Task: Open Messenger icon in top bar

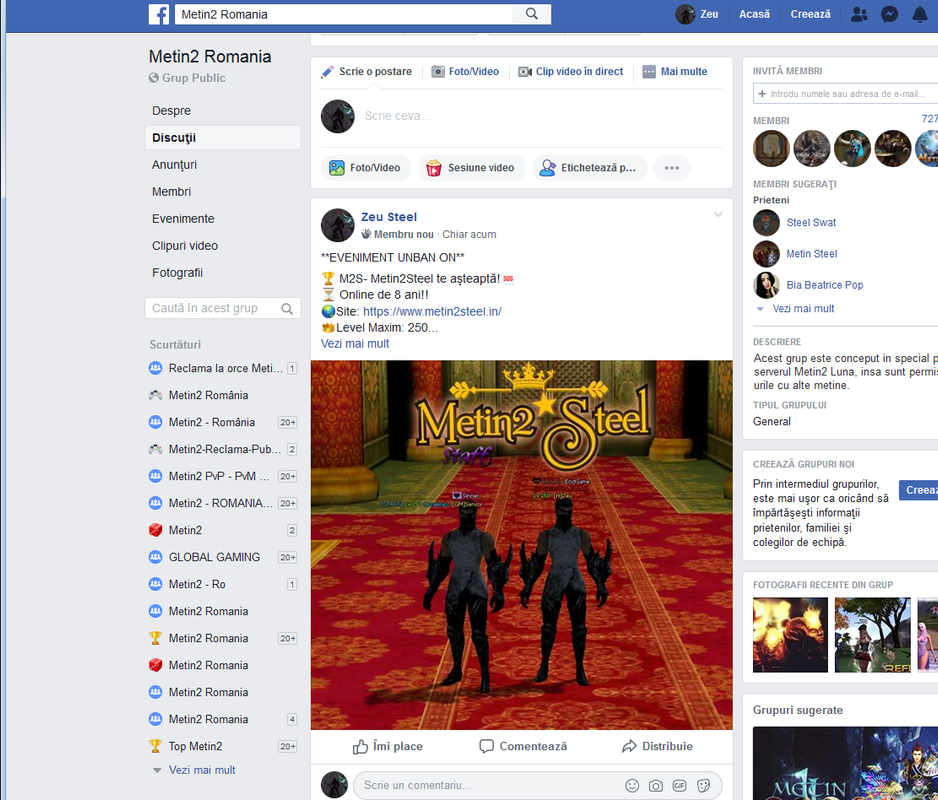Action: [890, 14]
